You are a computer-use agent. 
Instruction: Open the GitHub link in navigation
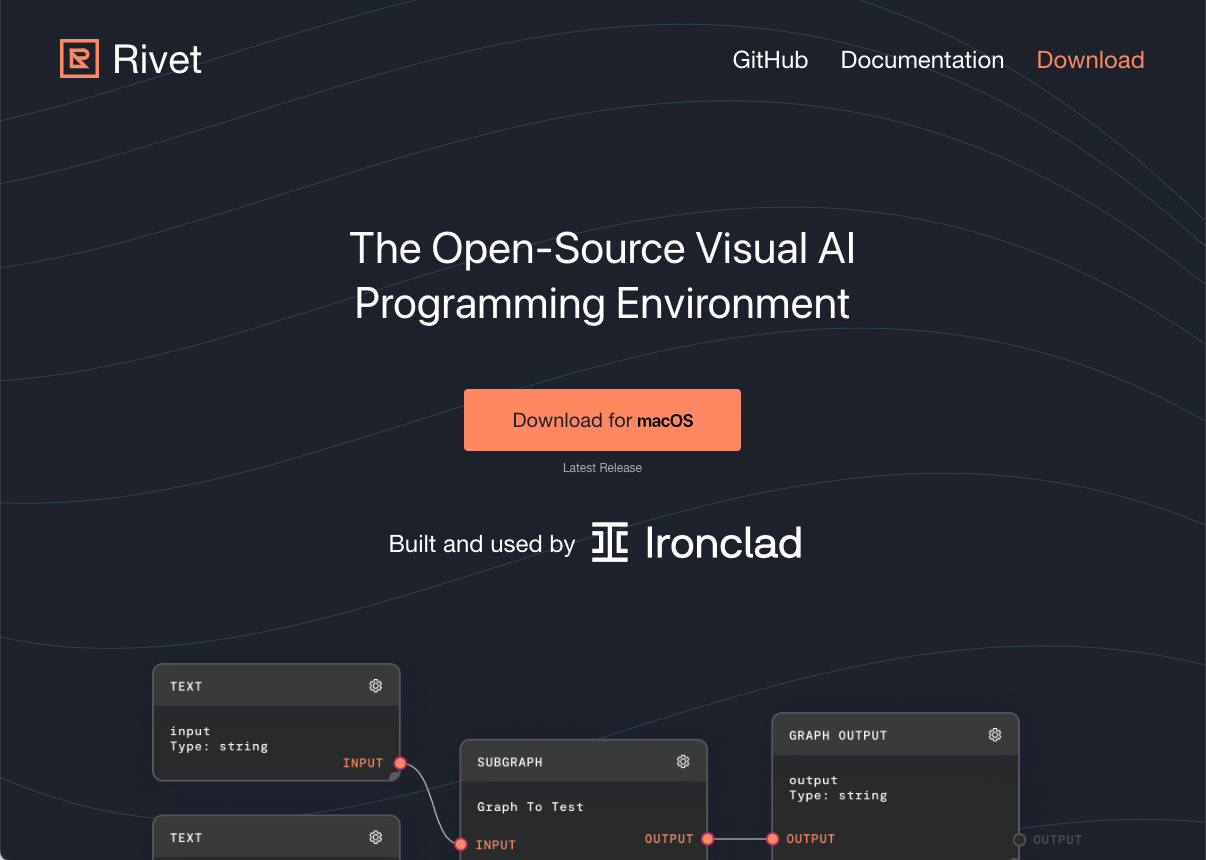(x=770, y=60)
